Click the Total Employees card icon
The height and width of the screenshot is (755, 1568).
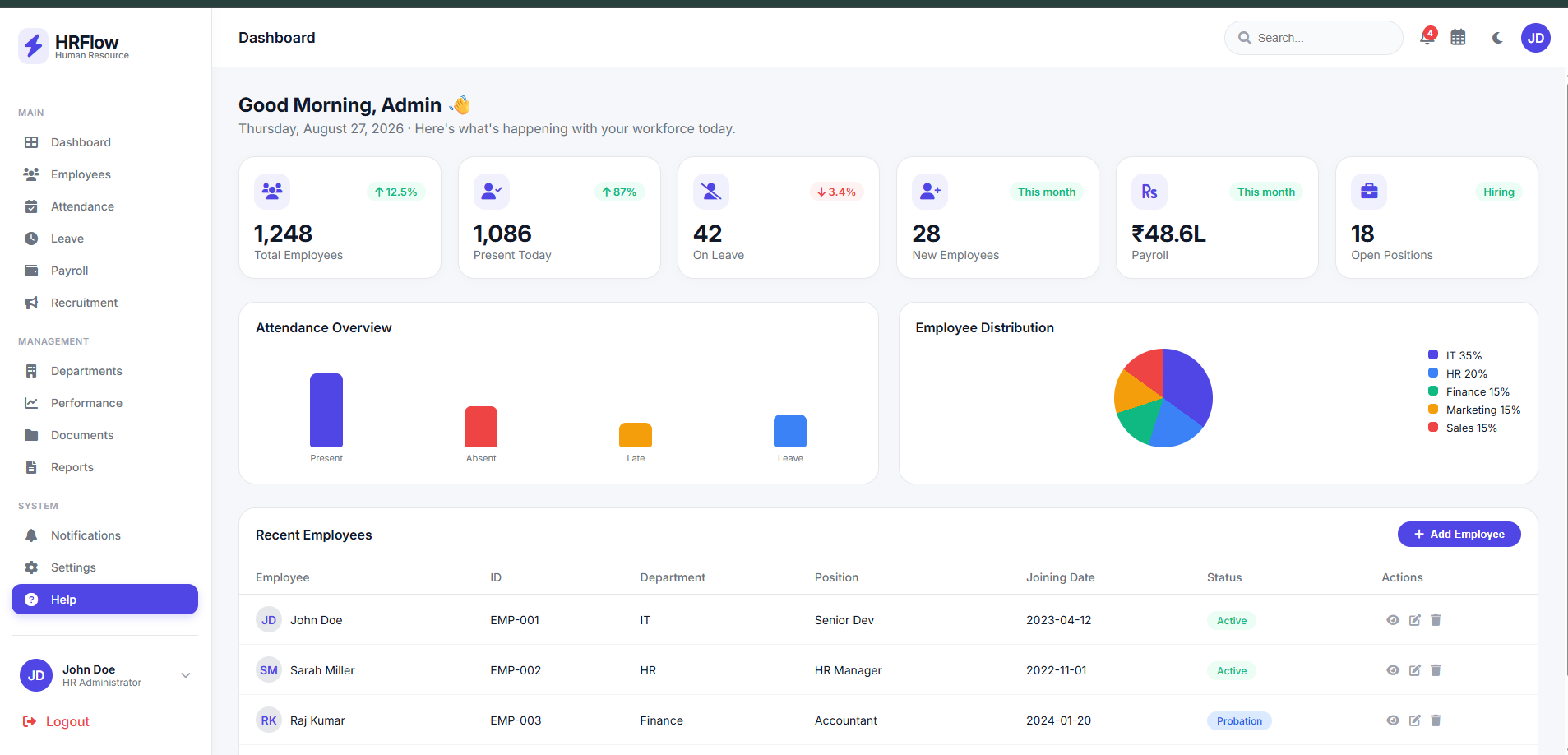coord(272,192)
